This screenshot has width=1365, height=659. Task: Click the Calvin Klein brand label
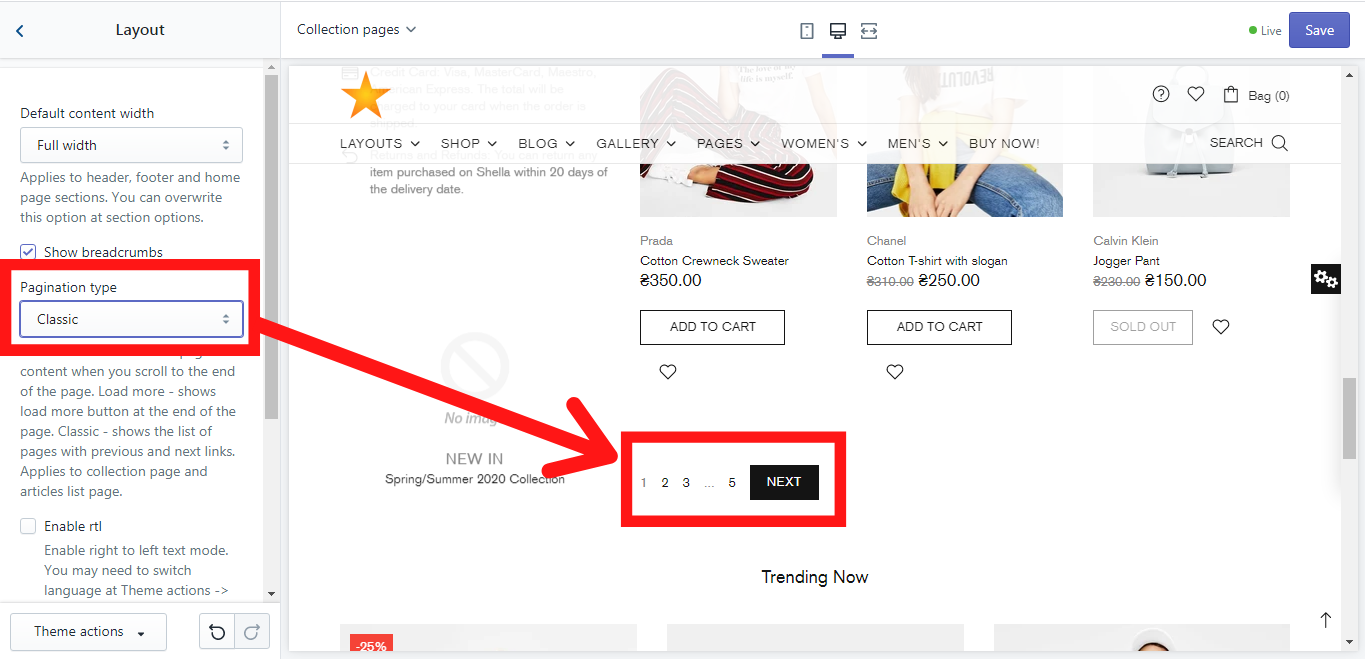[x=1124, y=241]
